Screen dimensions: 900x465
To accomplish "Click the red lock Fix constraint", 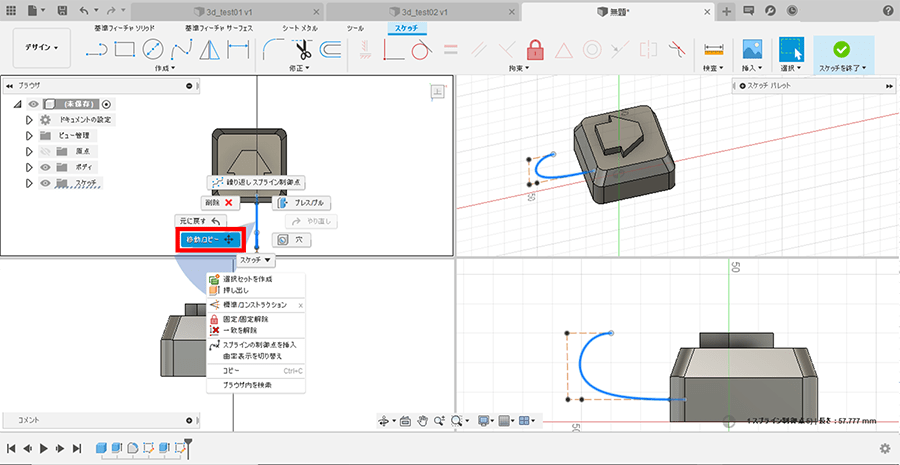I will tap(534, 50).
